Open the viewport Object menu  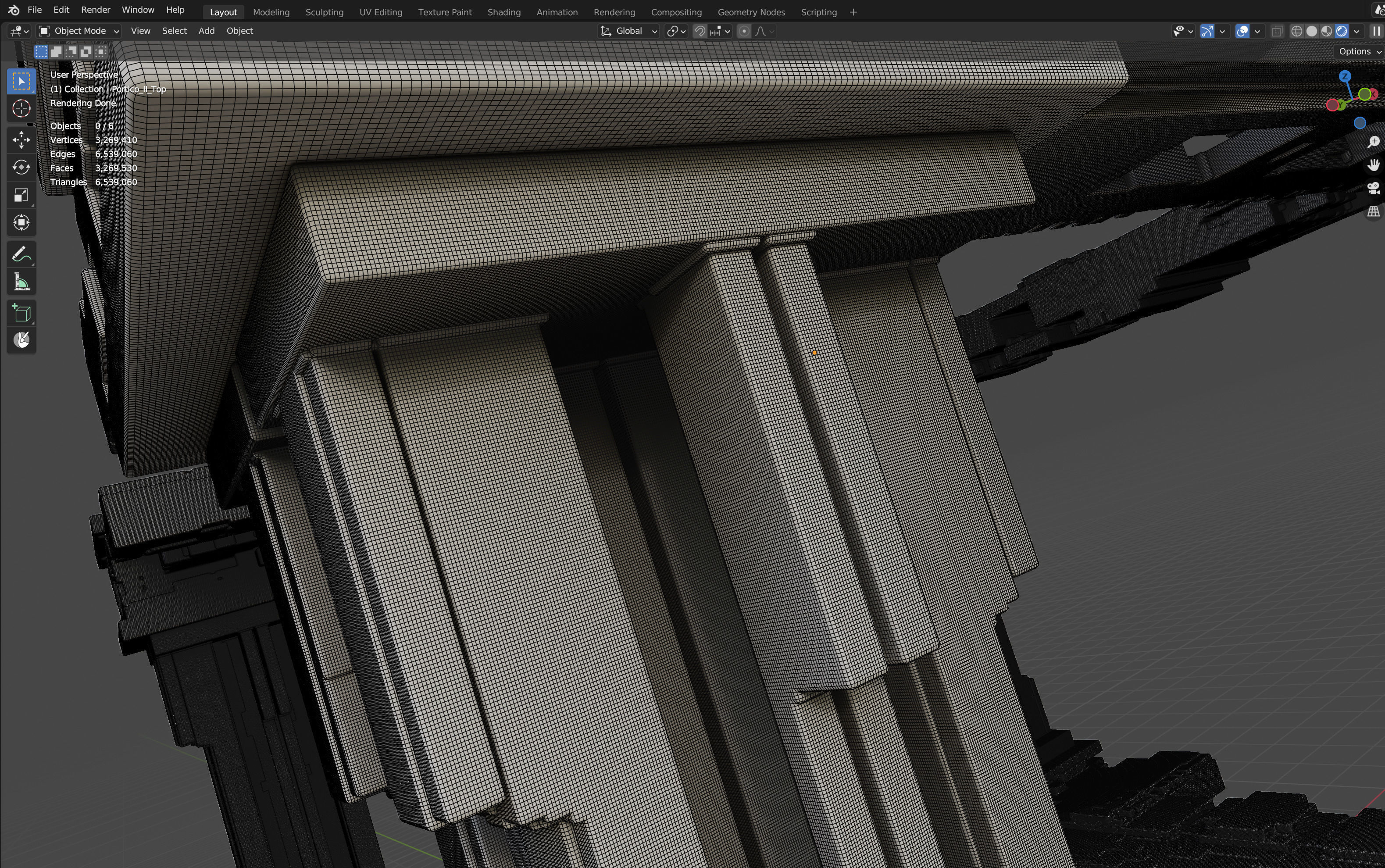239,31
